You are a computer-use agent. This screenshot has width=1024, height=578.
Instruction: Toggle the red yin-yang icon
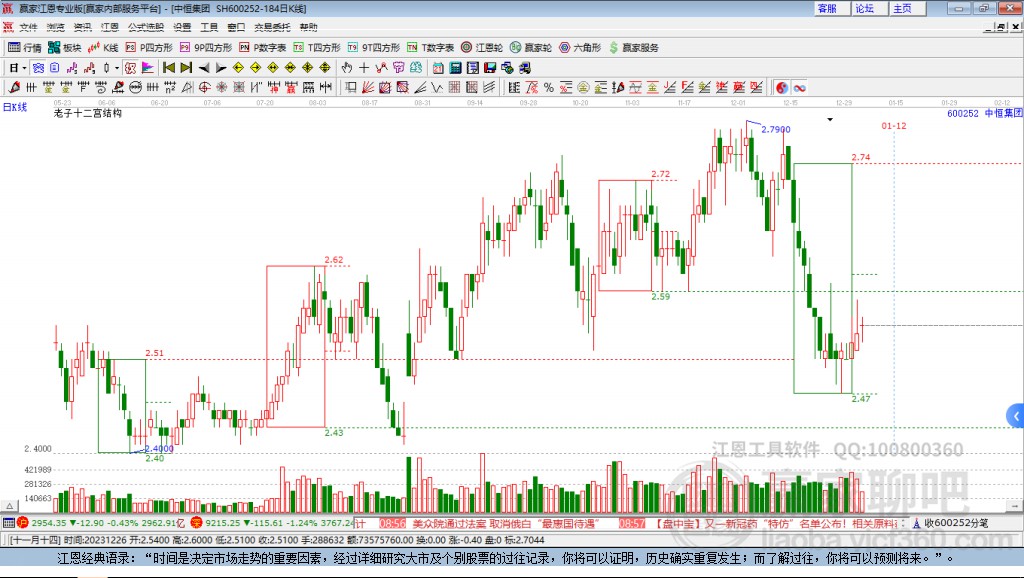click(x=782, y=88)
